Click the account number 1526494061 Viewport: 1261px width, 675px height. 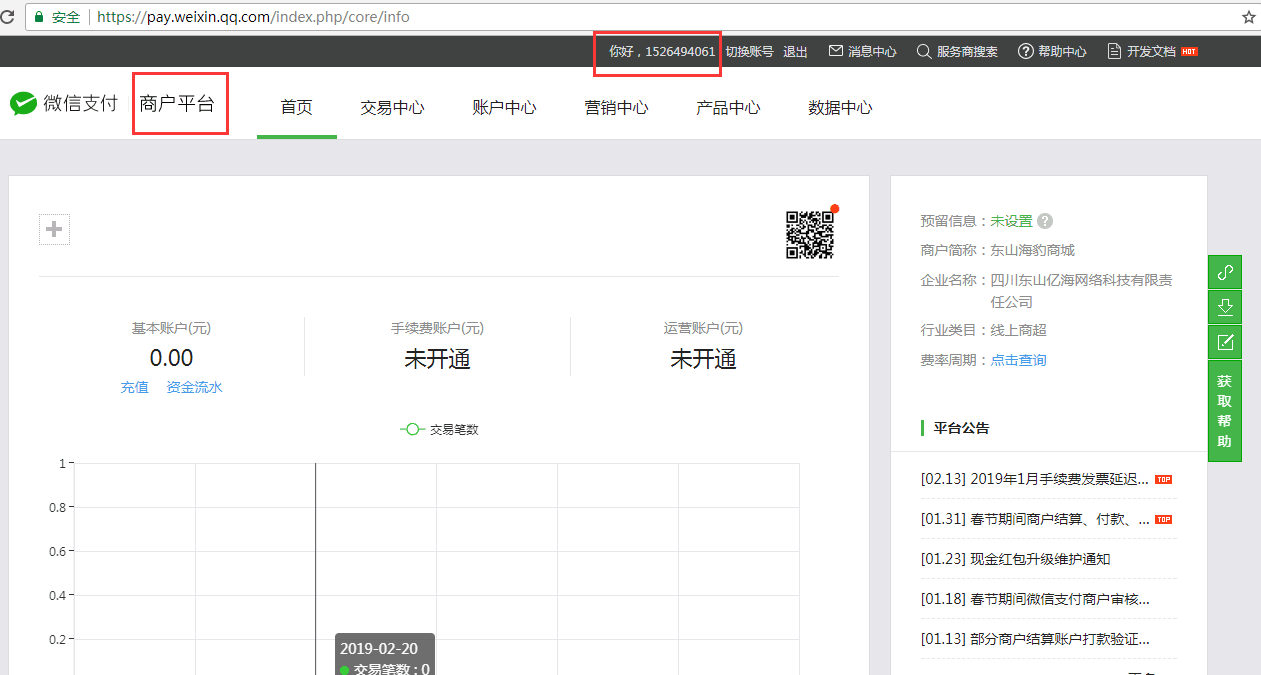(x=680, y=51)
